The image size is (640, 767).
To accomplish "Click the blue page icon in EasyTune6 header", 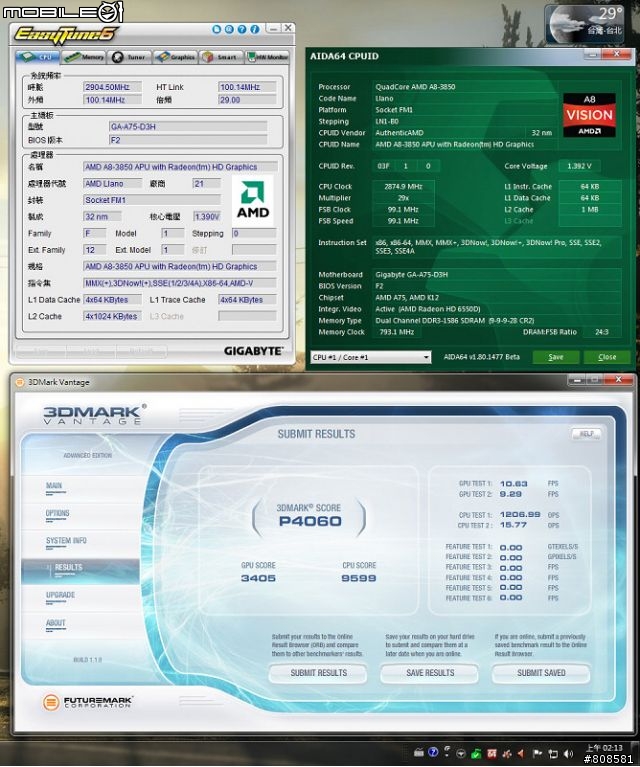I will [x=216, y=29].
